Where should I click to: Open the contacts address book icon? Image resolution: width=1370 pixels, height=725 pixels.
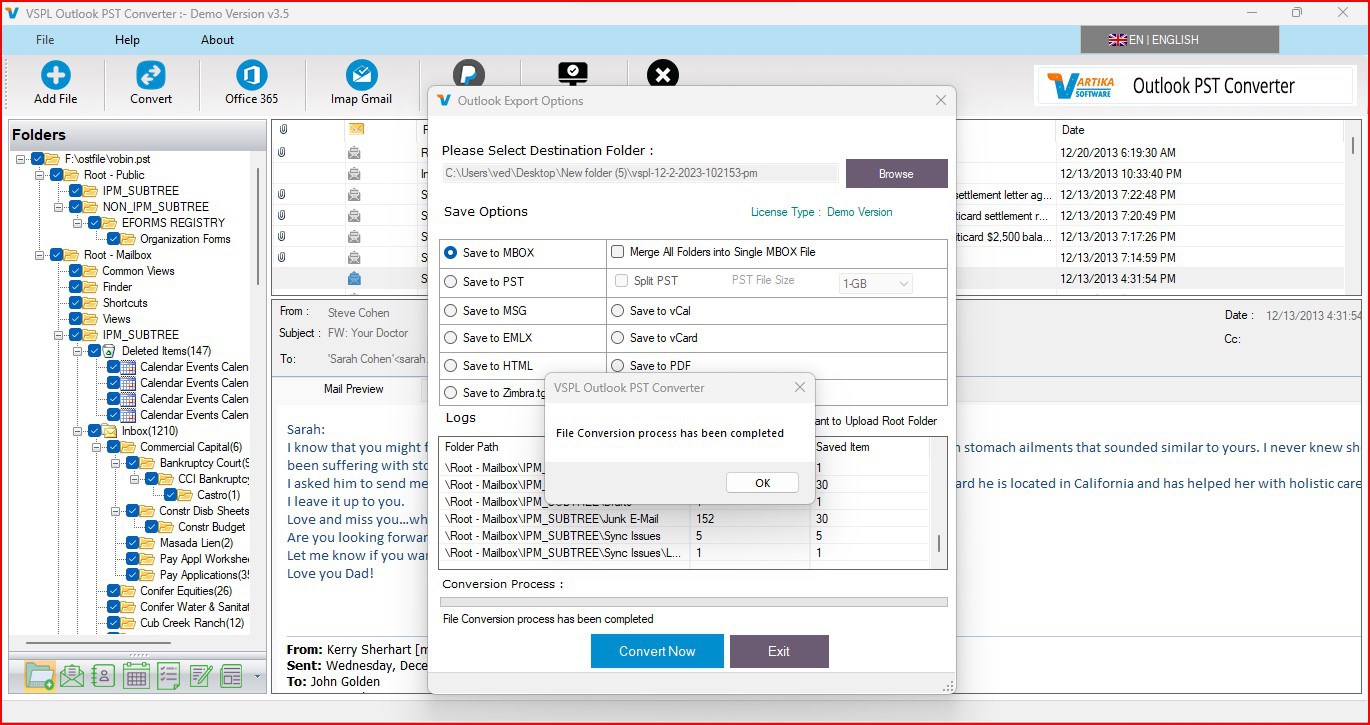tap(103, 676)
